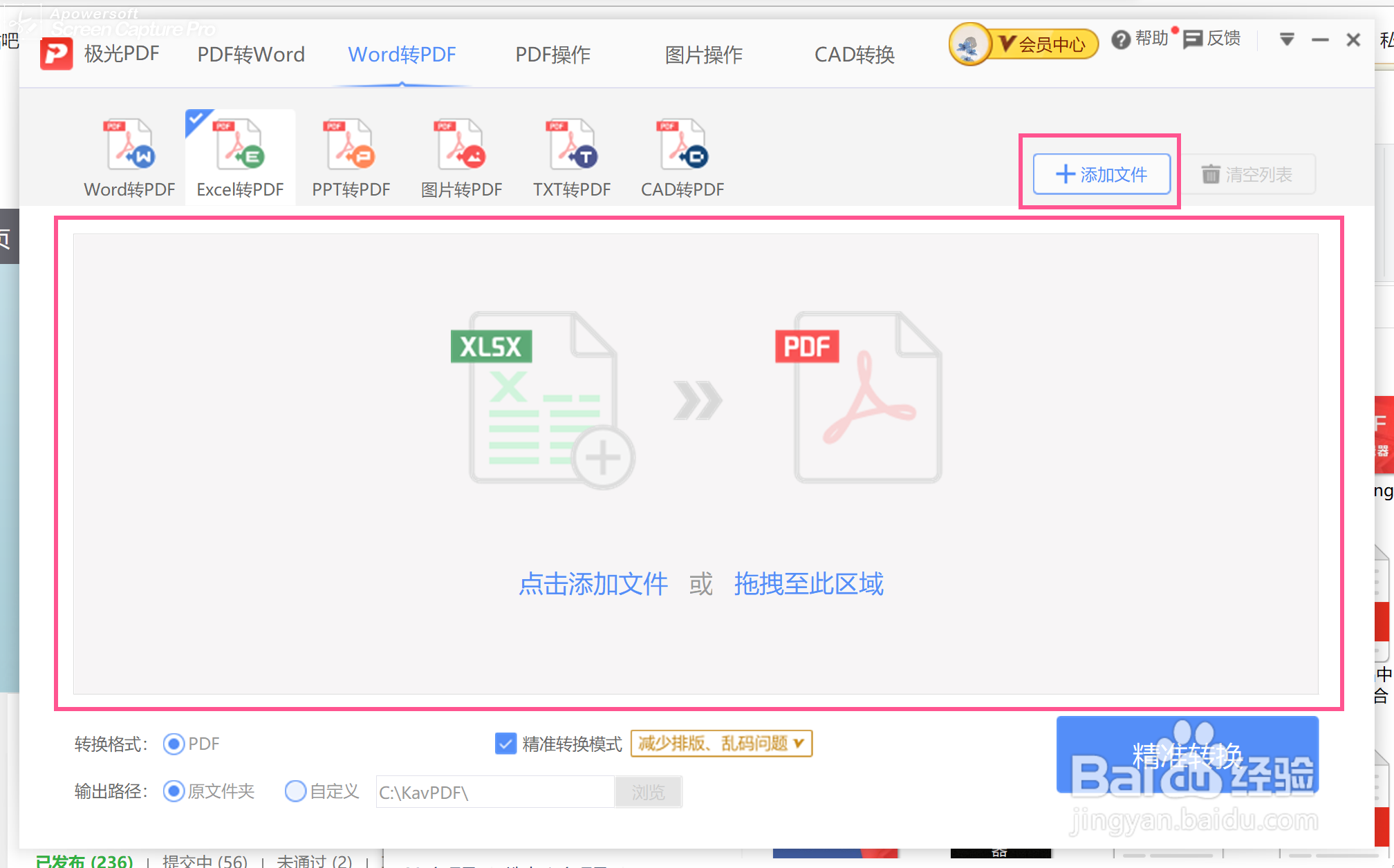Image resolution: width=1394 pixels, height=868 pixels.
Task: Open the 反馈 feedback icon
Action: pyautogui.click(x=1193, y=39)
